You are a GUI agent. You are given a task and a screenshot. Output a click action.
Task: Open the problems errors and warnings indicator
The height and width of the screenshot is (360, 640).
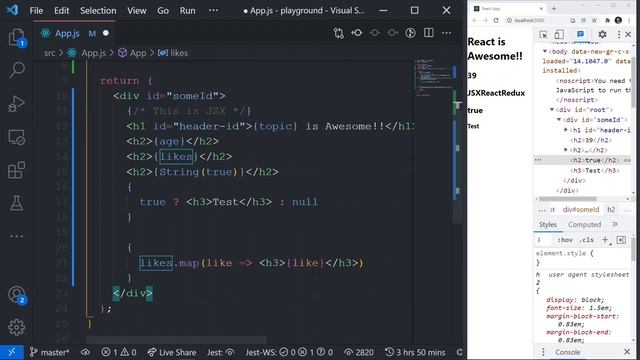click(x=119, y=352)
